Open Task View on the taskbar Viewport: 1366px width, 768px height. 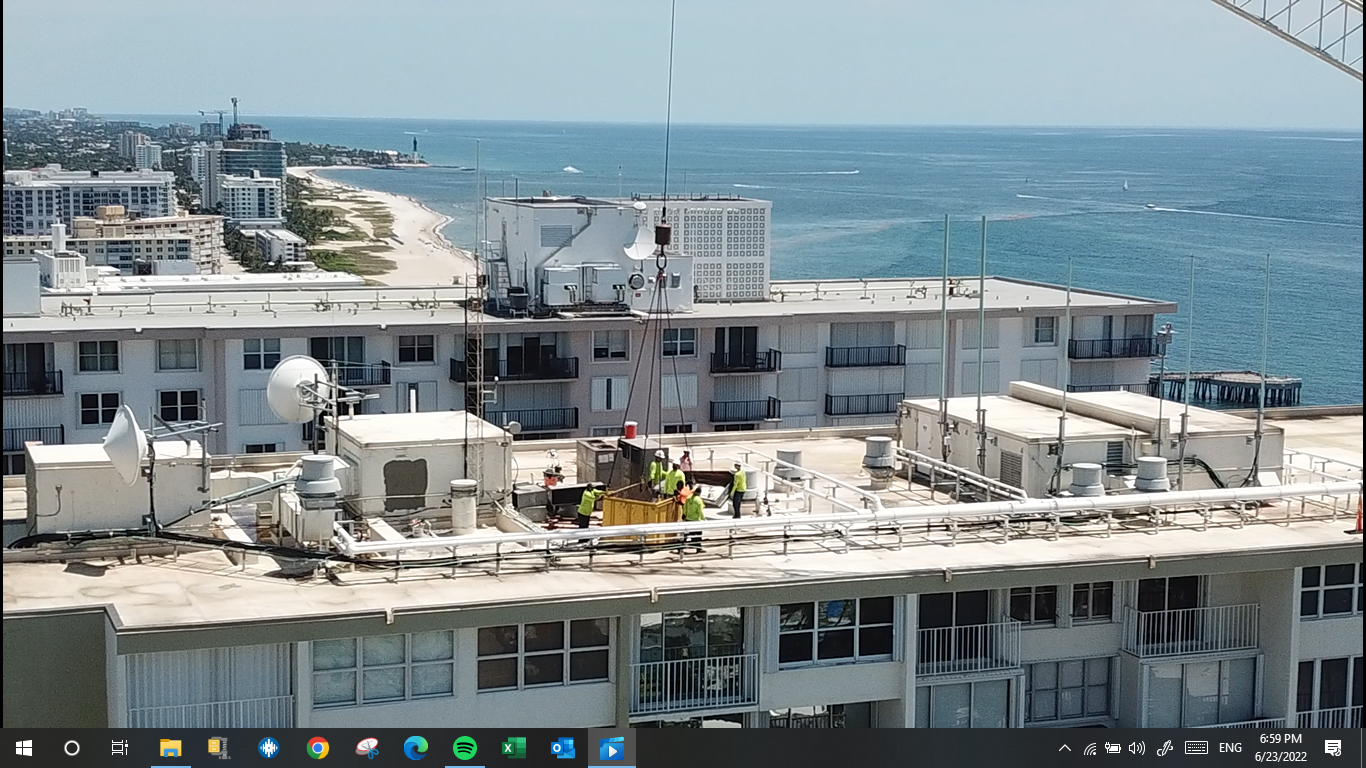click(x=120, y=748)
